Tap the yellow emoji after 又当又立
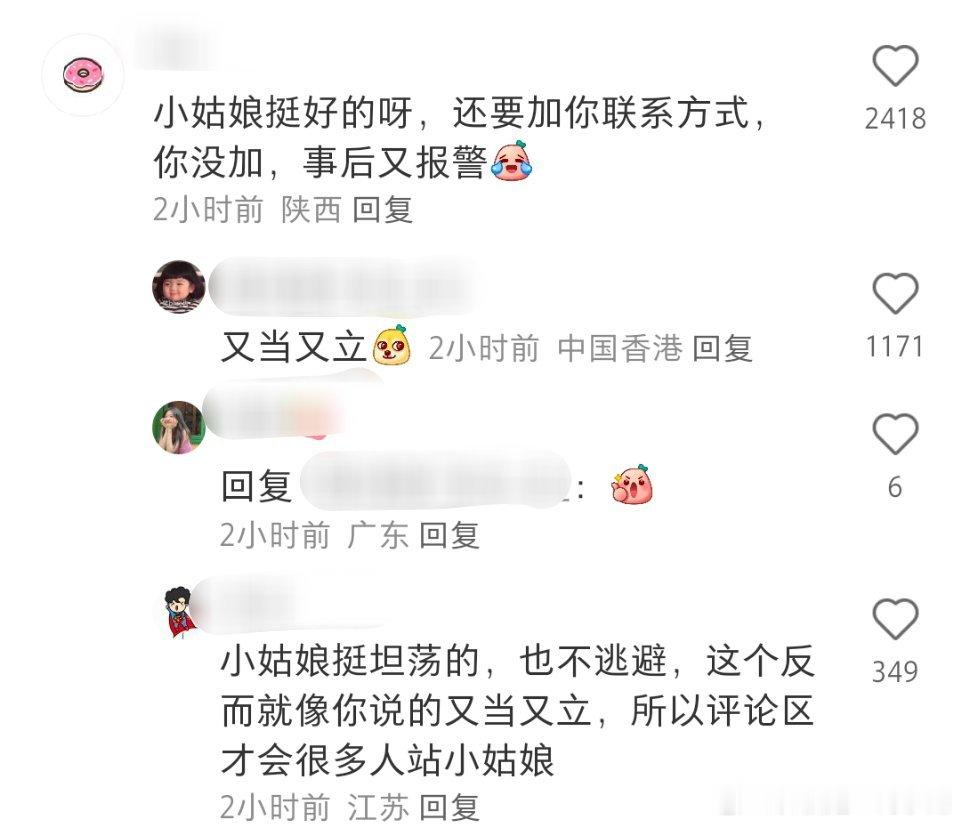Viewport: 960px width, 824px height. point(392,346)
